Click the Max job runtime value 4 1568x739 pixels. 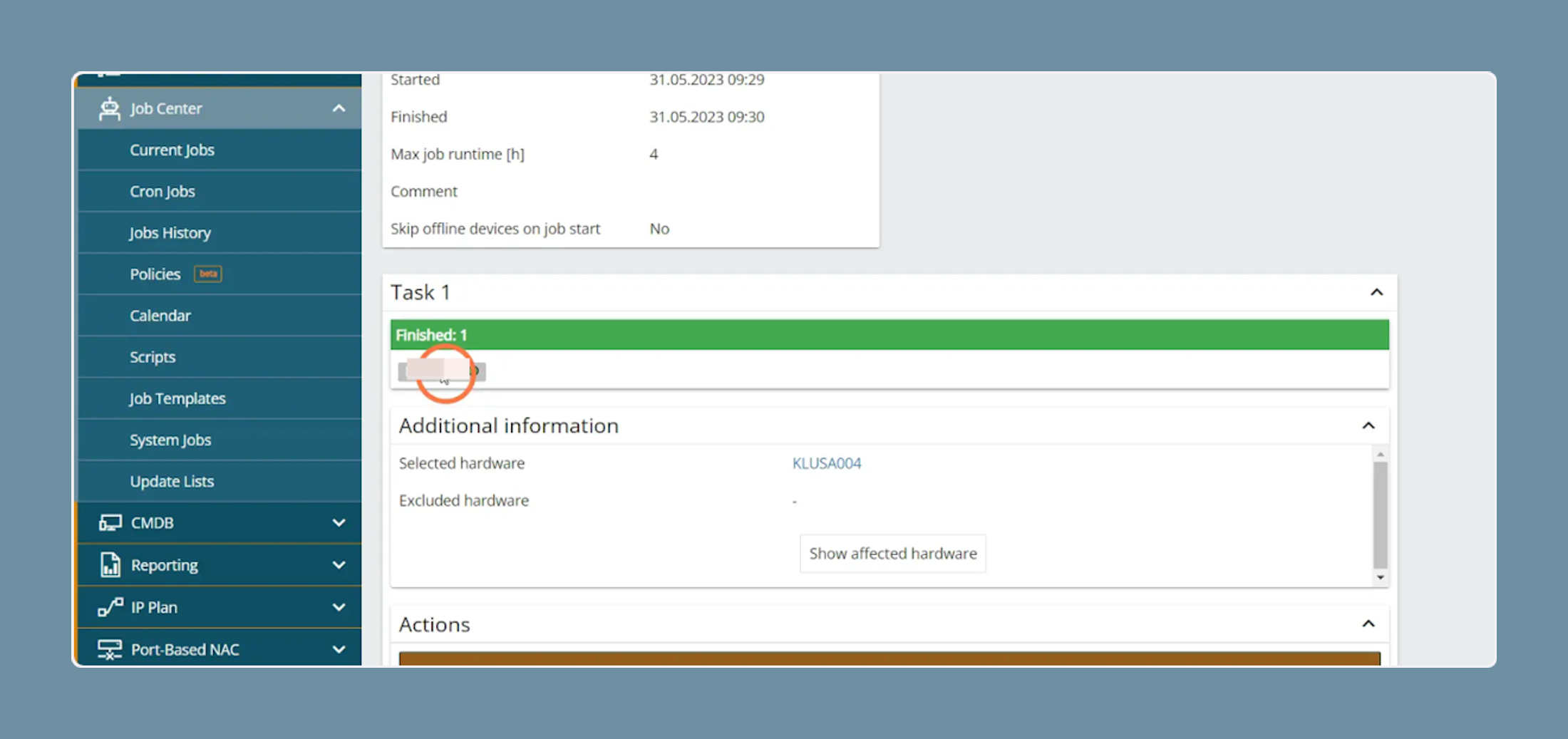point(653,154)
